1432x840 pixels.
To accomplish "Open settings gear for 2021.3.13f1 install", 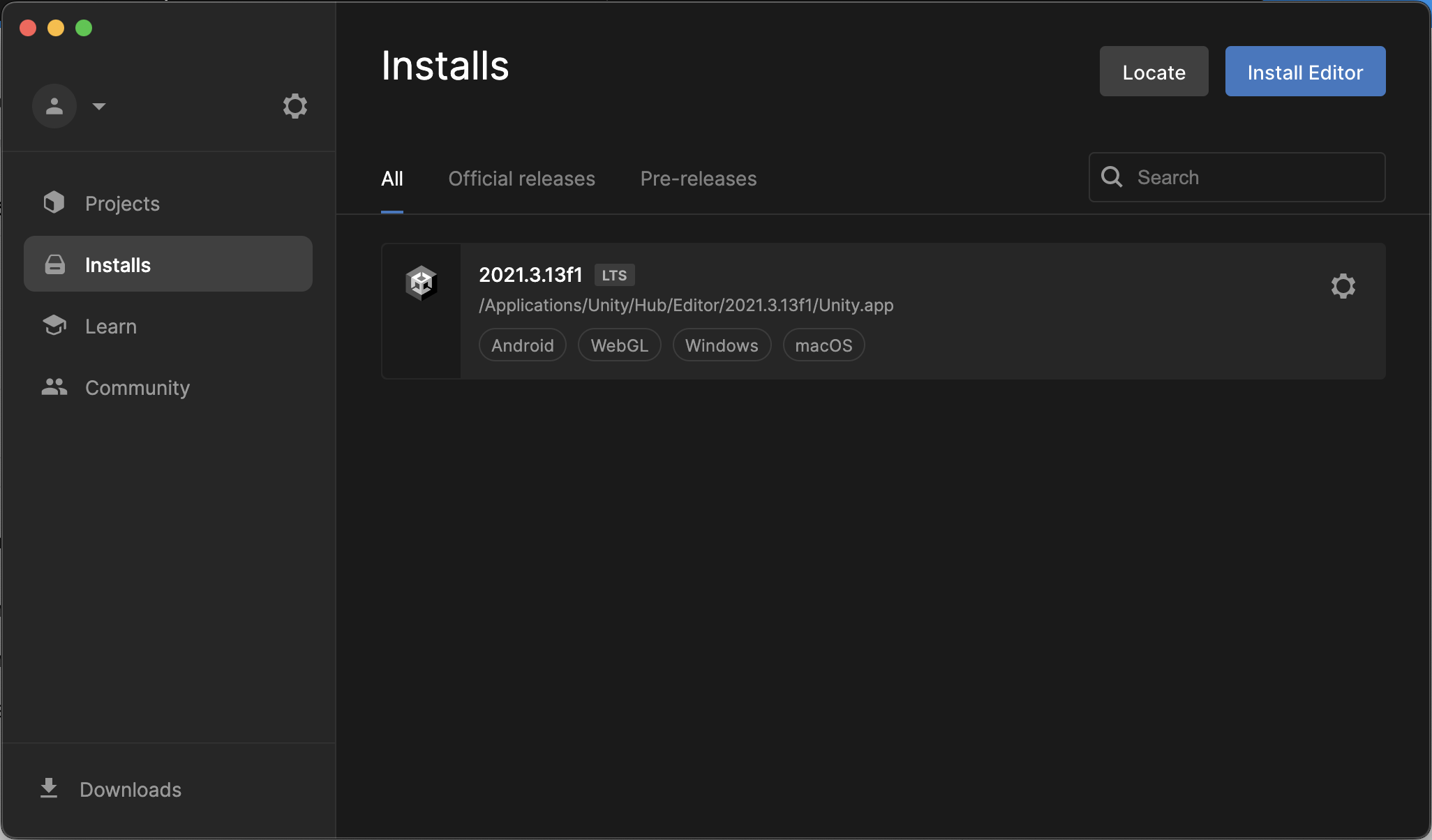I will click(x=1343, y=286).
